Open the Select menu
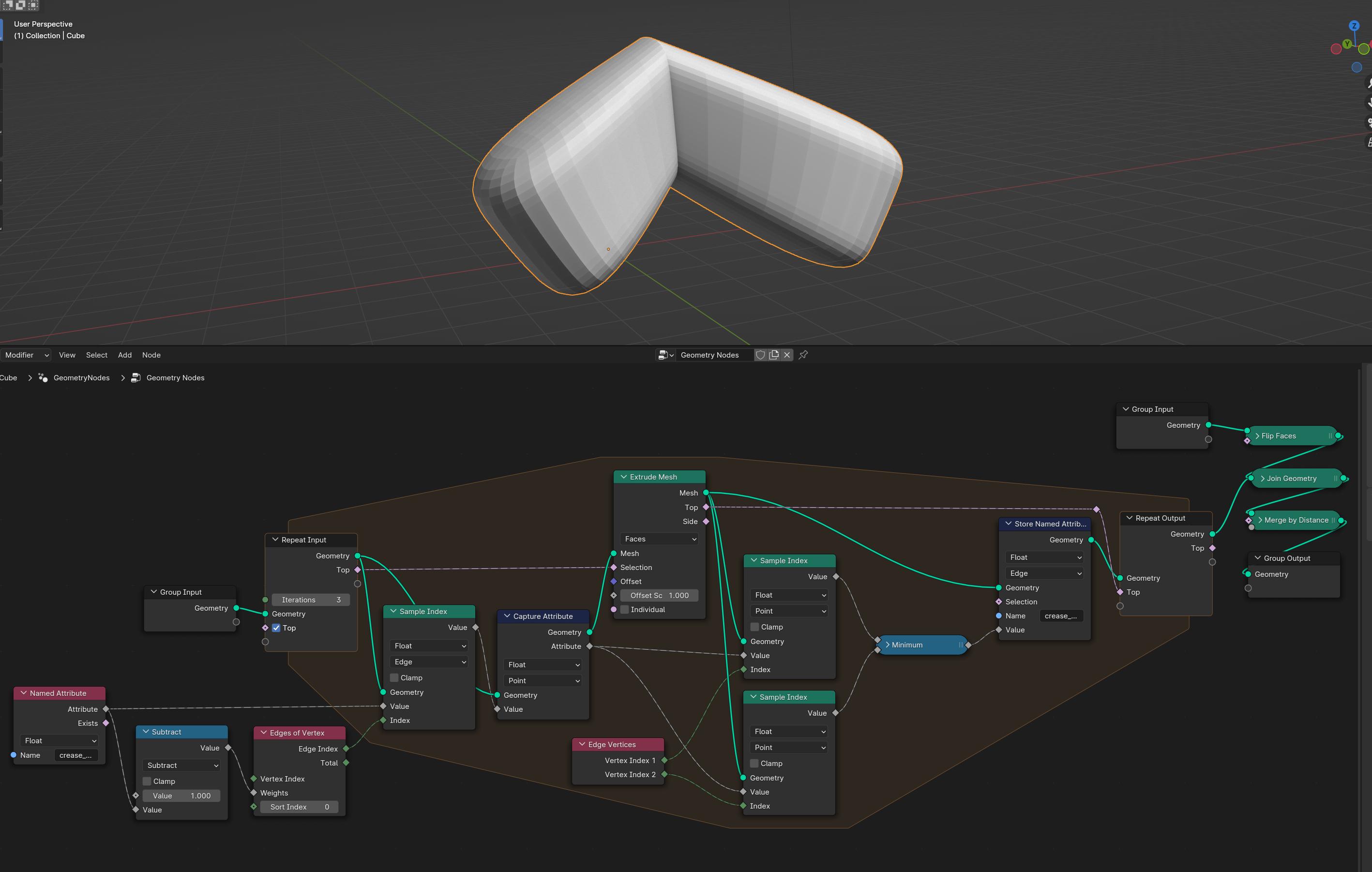This screenshot has width=1372, height=872. (96, 355)
